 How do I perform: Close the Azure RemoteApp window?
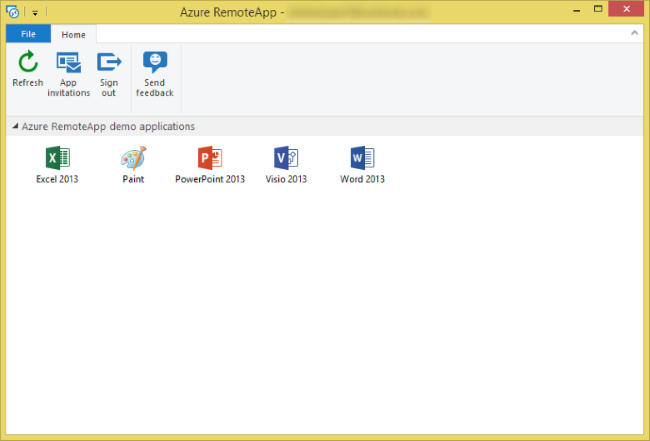pos(626,9)
